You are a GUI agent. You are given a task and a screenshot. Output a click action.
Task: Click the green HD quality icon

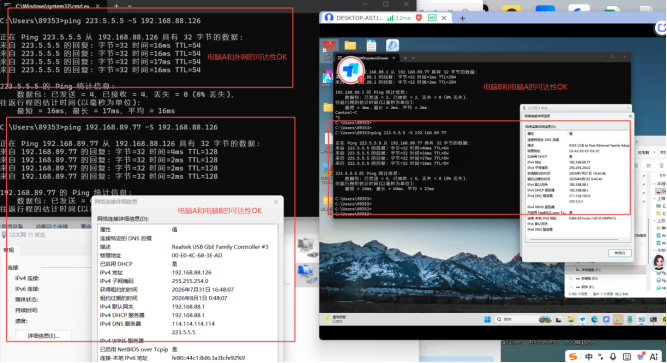click(432, 18)
